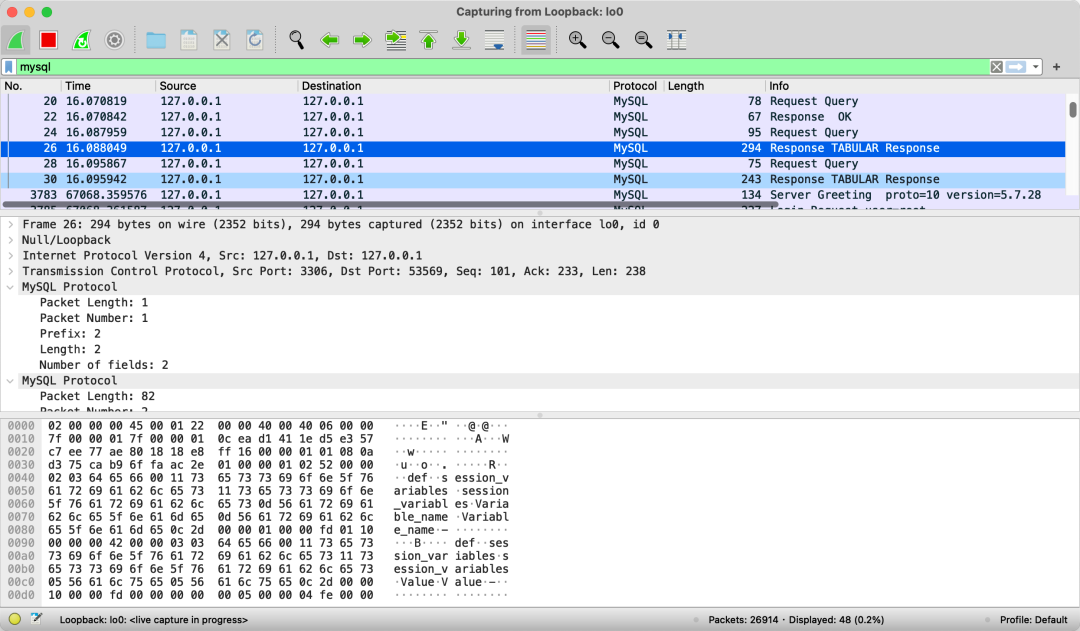Clear the mysql display filter
This screenshot has width=1080, height=631.
(x=997, y=67)
